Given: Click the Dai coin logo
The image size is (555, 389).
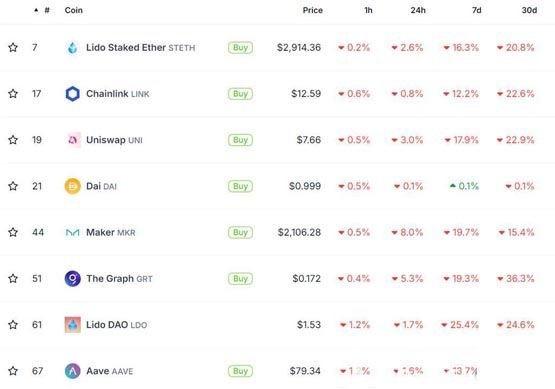Looking at the screenshot, I should [x=73, y=186].
